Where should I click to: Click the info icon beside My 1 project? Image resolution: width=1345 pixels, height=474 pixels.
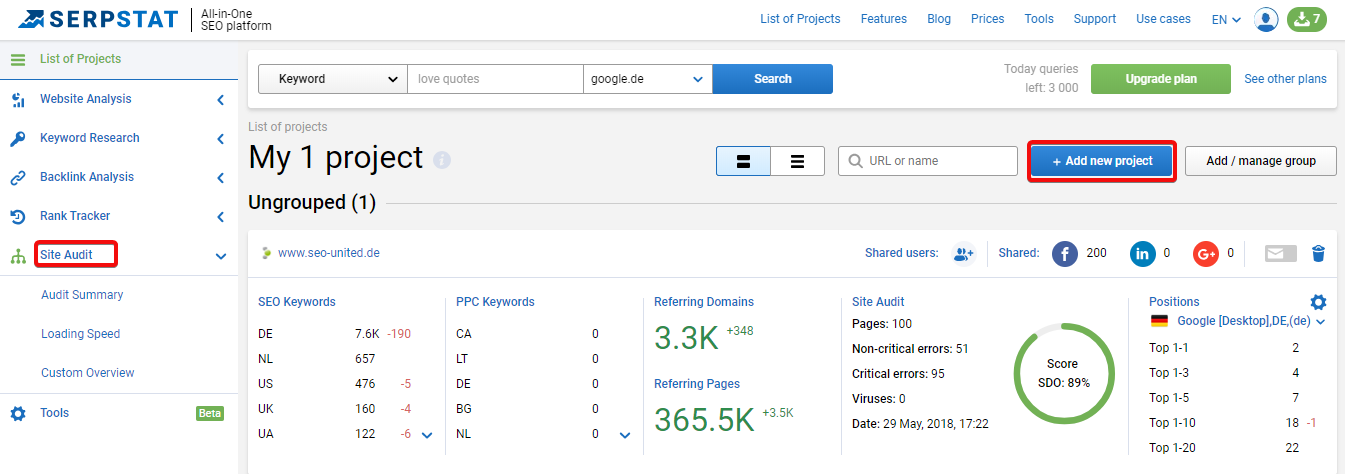tap(442, 160)
